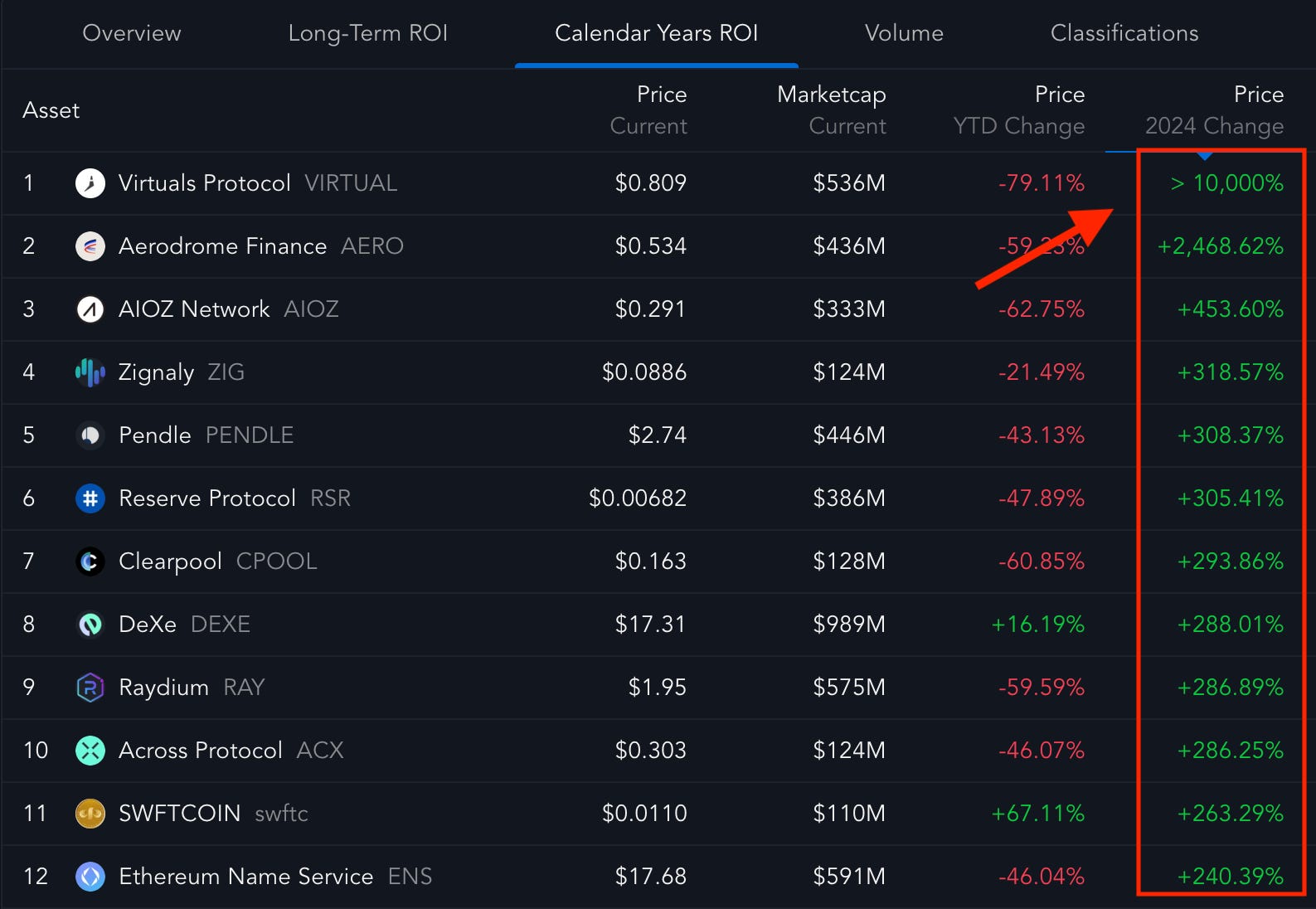Open the Zignaly asset name
The image size is (1316, 909).
pos(156,372)
